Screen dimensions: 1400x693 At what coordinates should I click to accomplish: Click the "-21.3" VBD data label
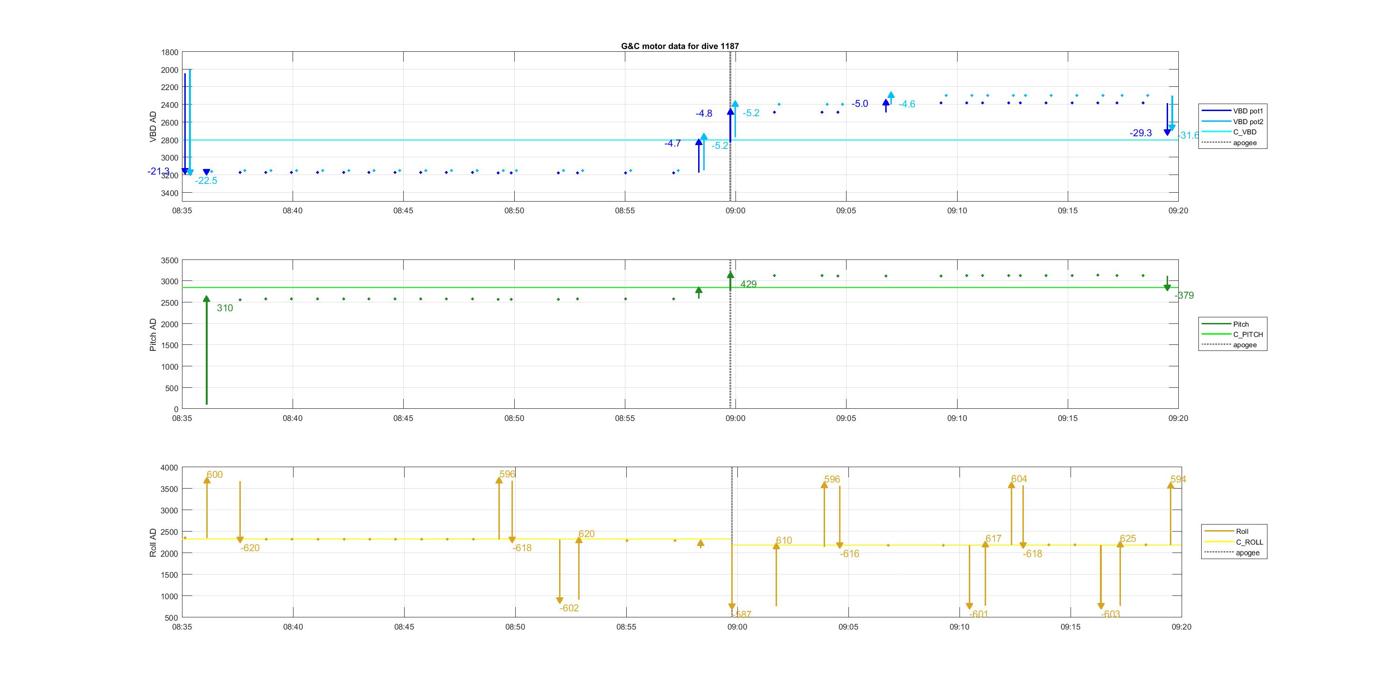click(x=158, y=172)
